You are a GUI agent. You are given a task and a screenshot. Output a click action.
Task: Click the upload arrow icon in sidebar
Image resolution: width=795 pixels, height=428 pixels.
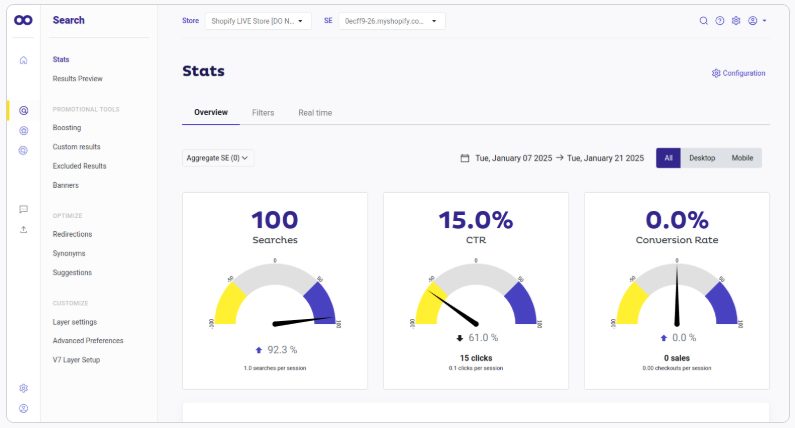click(x=23, y=229)
